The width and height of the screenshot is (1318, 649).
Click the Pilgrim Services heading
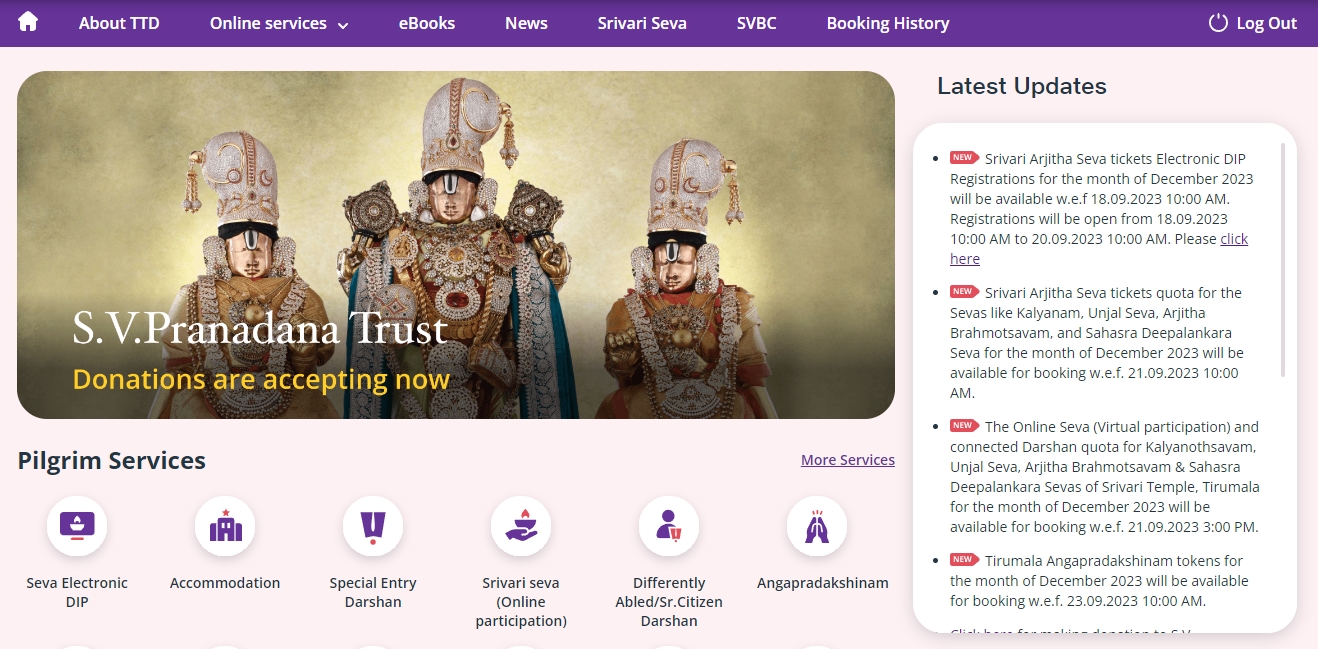(x=112, y=461)
